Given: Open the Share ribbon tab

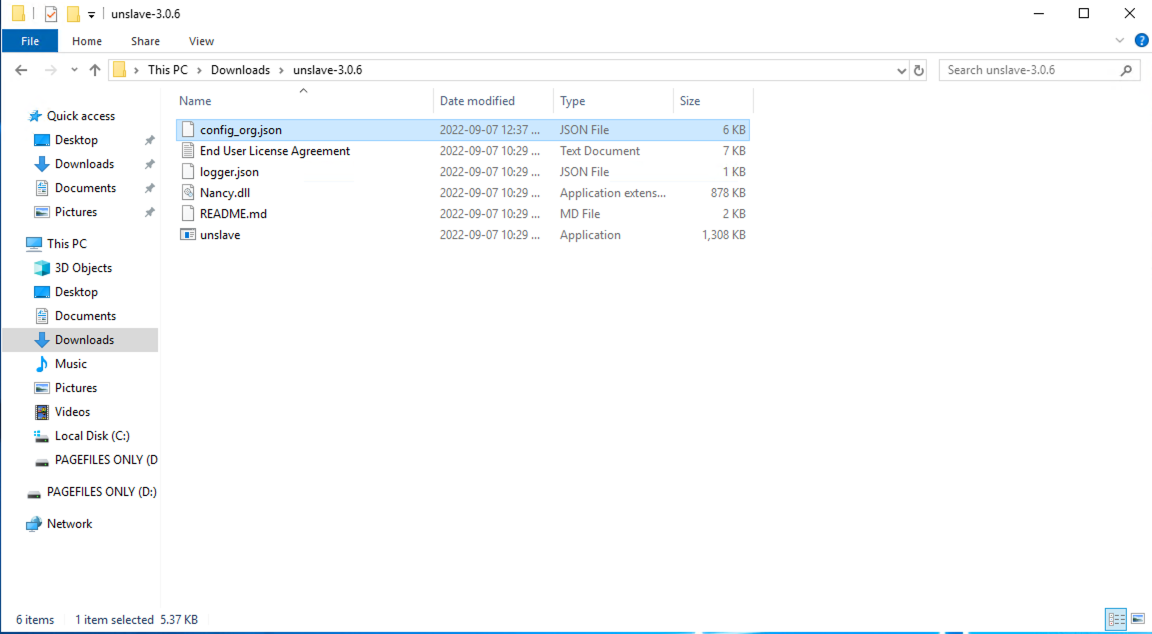Looking at the screenshot, I should [145, 41].
